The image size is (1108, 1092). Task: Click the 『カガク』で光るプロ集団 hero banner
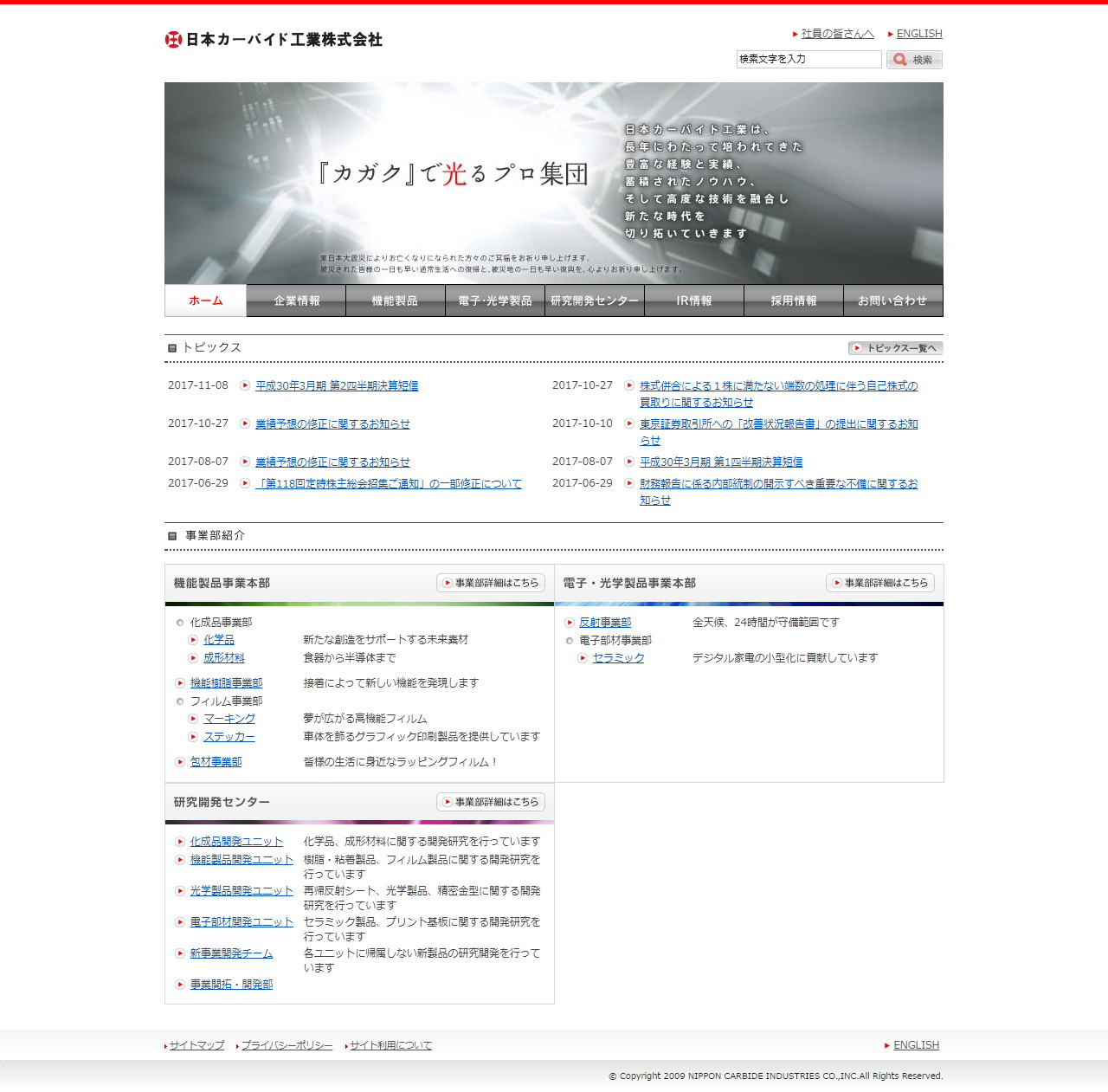click(554, 183)
